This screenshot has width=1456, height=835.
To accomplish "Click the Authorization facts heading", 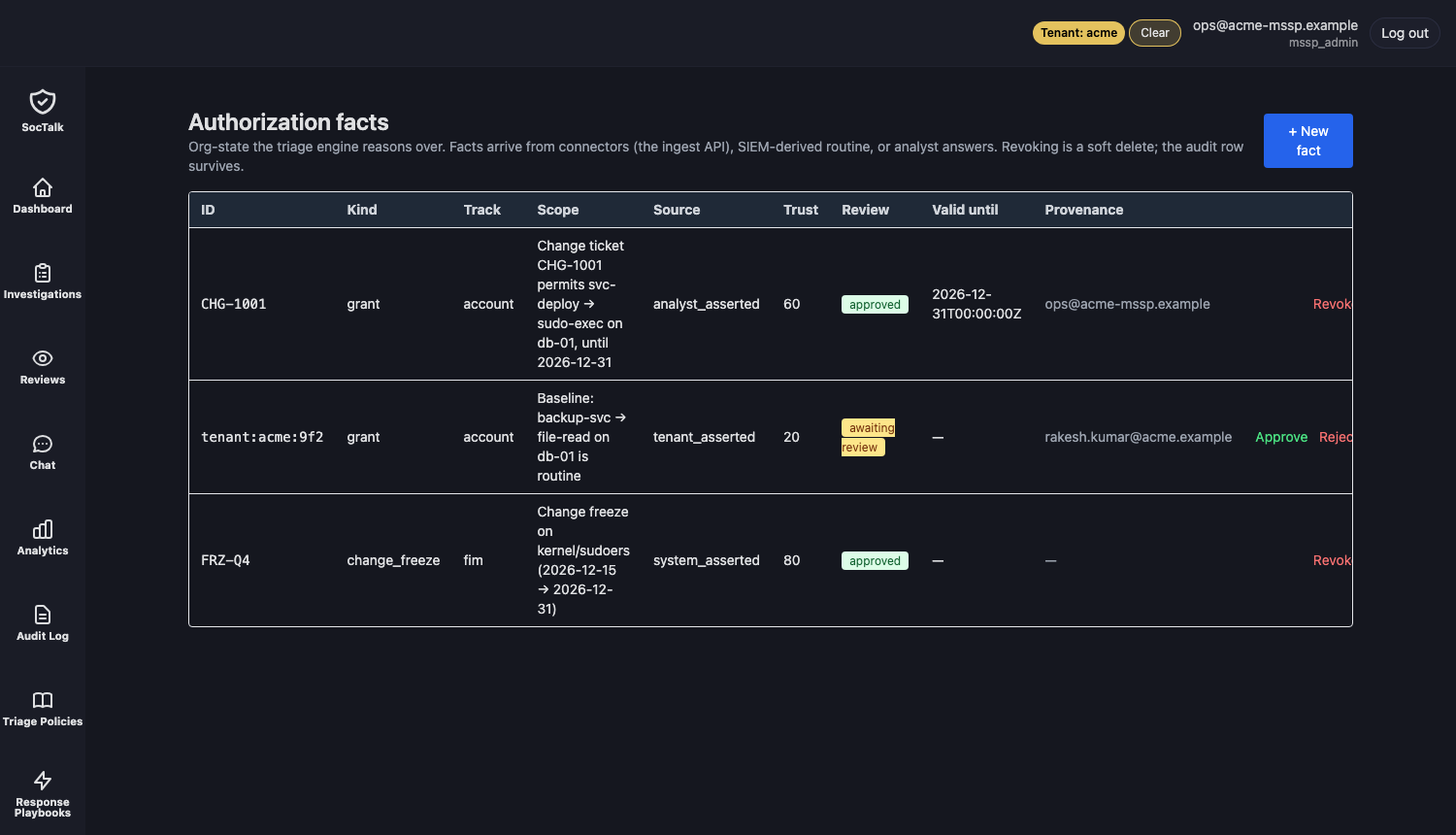I will pyautogui.click(x=288, y=122).
